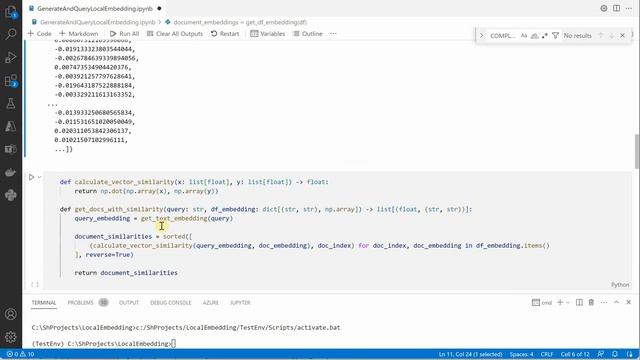This screenshot has width=640, height=360.
Task: Create a new terminal with plus
Action: [560, 302]
